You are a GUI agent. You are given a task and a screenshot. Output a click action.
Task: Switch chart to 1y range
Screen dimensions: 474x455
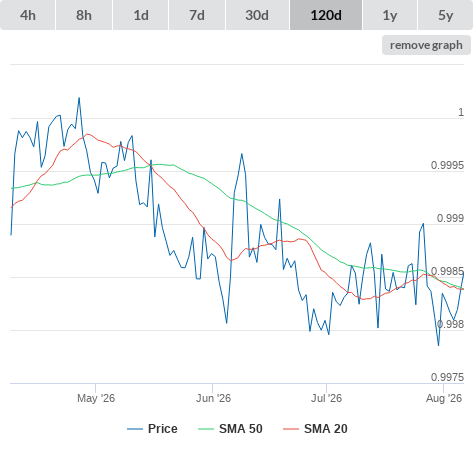pos(390,15)
